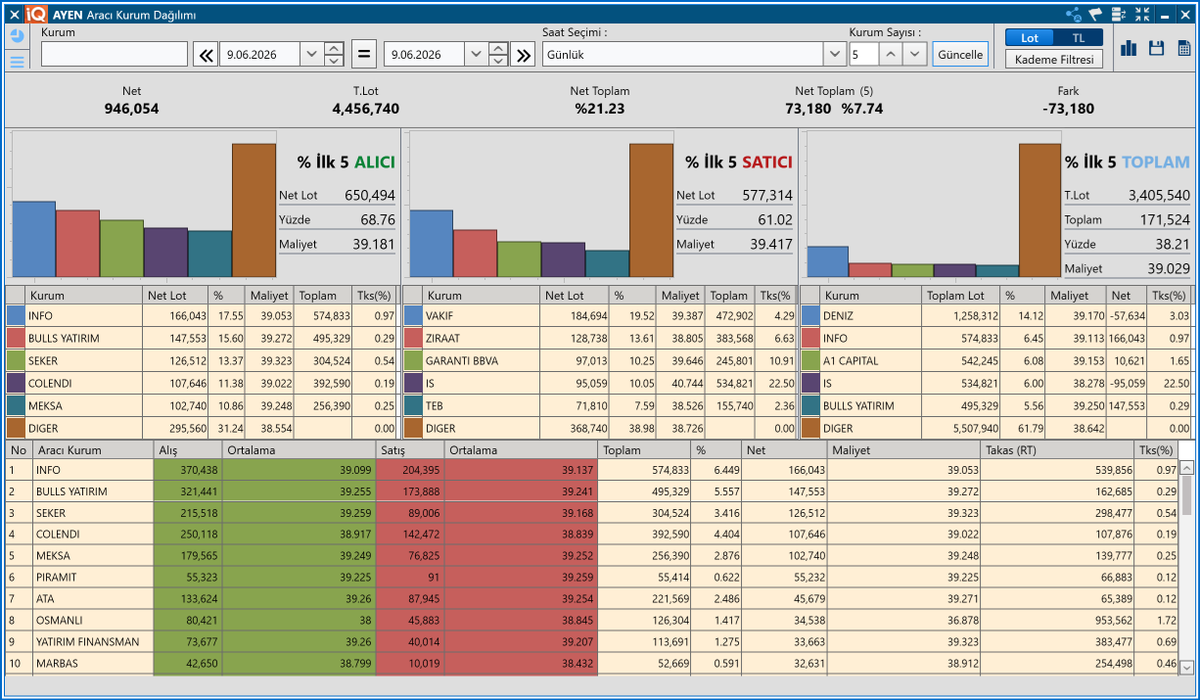The width and height of the screenshot is (1200, 700).
Task: Expand the Saat Seçimi Günlük dropdown
Action: click(x=834, y=54)
